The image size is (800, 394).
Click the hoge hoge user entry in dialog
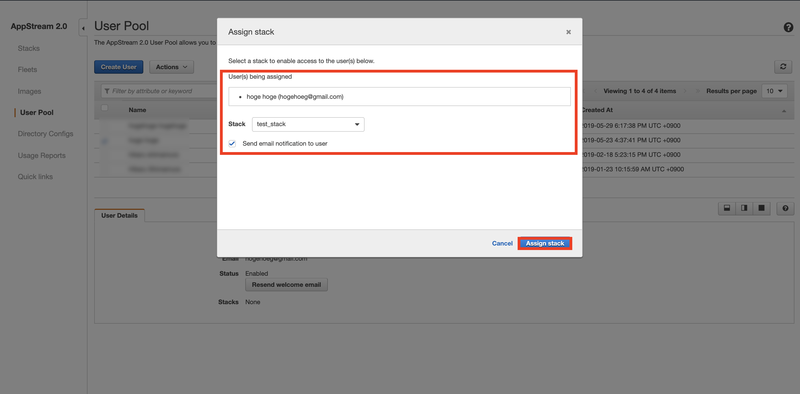[x=295, y=96]
